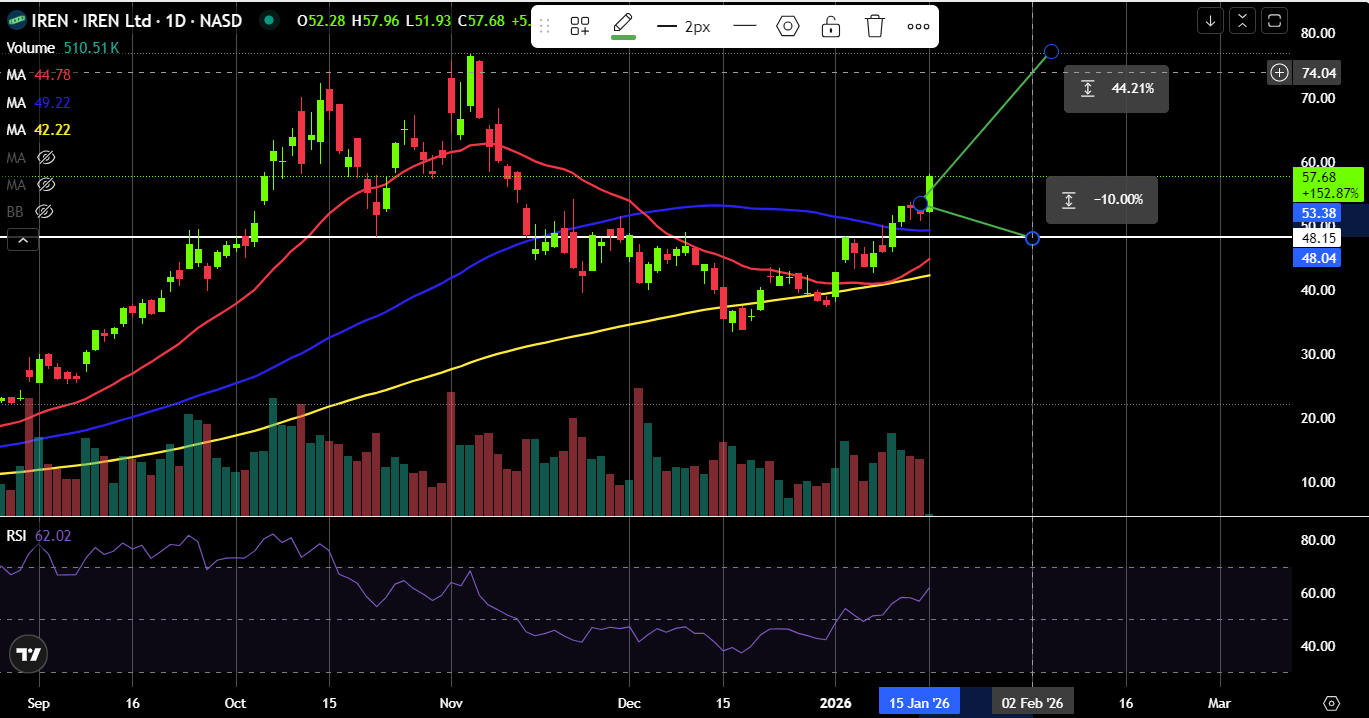The height and width of the screenshot is (718, 1369).
Task: Delete the drawing with trash icon
Action: coord(875,26)
